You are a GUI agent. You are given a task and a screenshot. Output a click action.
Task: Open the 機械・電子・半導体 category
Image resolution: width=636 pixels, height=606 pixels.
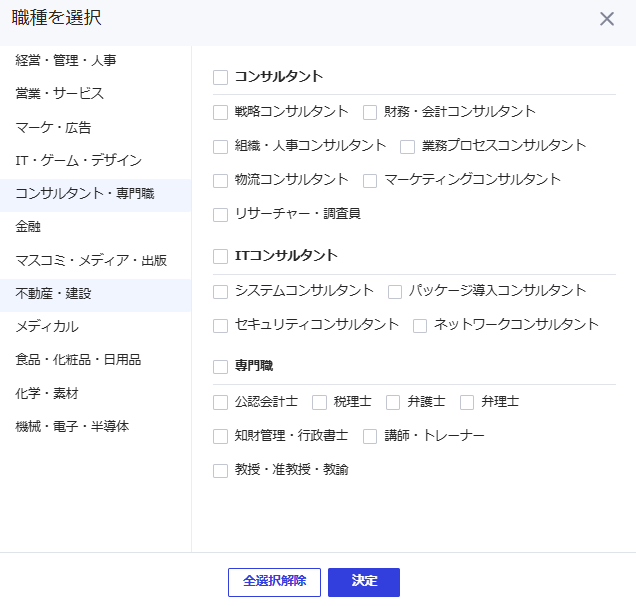pos(95,427)
